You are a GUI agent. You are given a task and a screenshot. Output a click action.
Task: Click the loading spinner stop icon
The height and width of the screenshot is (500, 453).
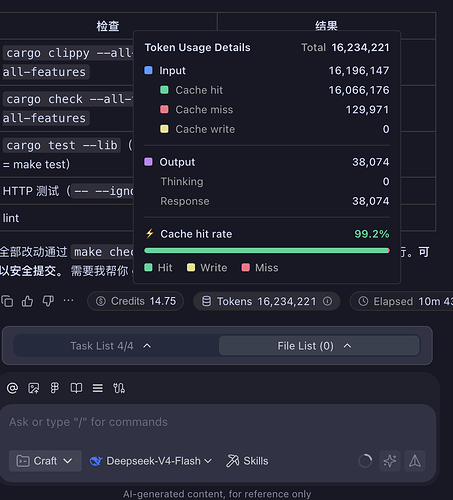(365, 461)
